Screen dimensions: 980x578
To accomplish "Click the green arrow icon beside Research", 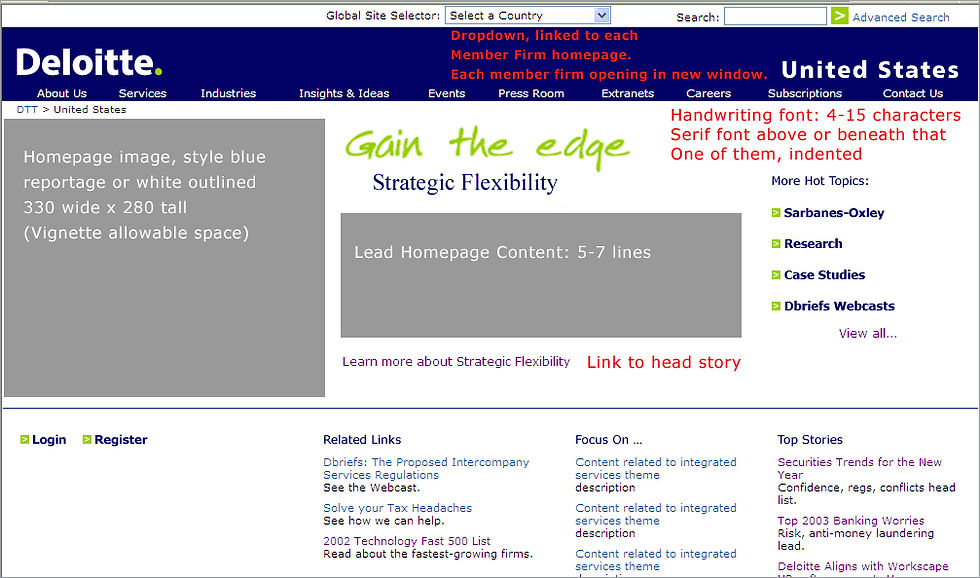I will 776,244.
